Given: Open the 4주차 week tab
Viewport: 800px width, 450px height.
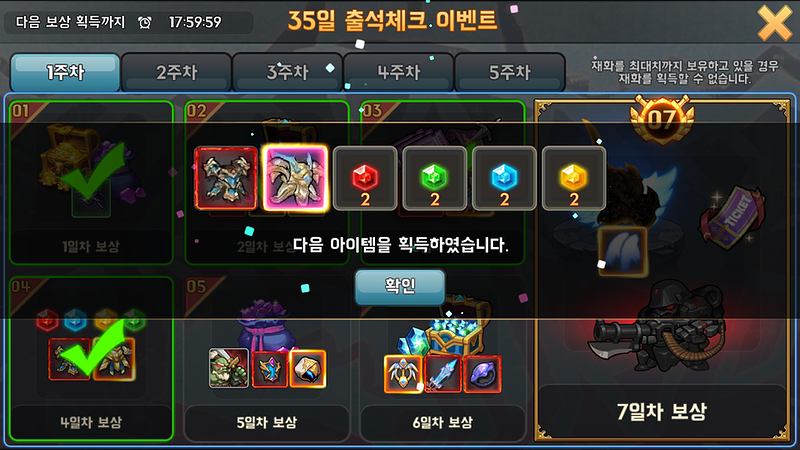Looking at the screenshot, I should tap(398, 72).
